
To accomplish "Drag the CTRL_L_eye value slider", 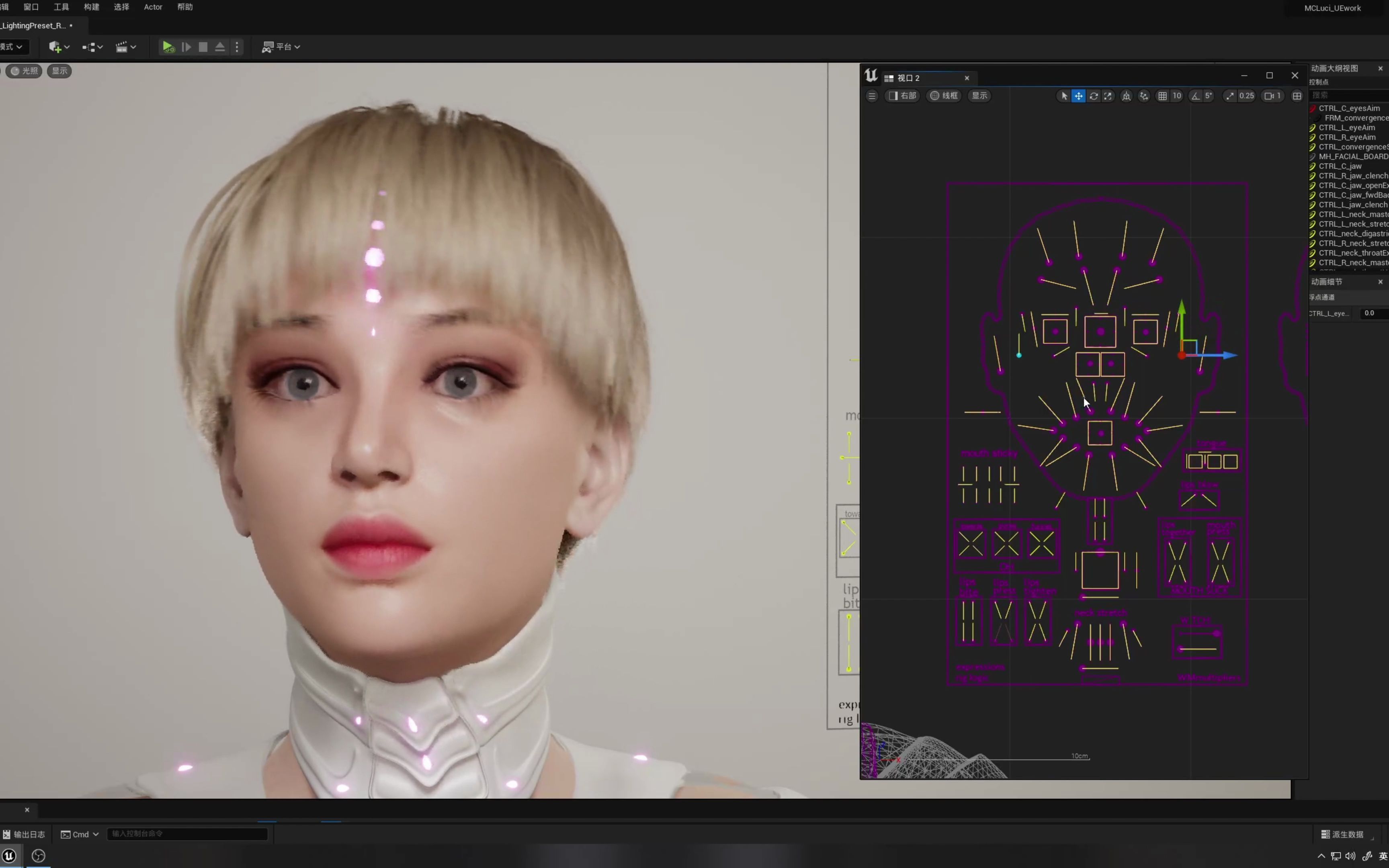I will (1371, 313).
